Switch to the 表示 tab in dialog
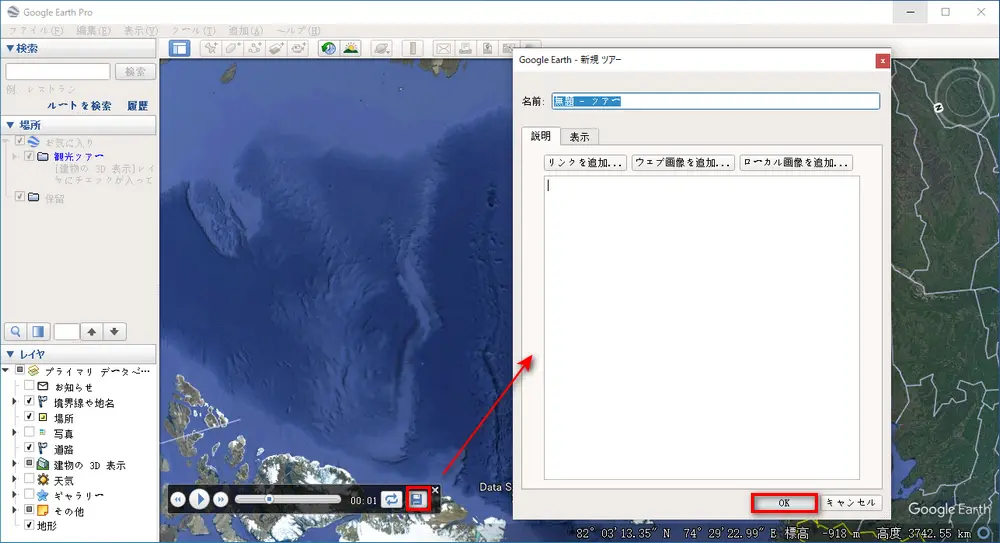Screen dimensions: 1000x543 pyautogui.click(x=579, y=136)
